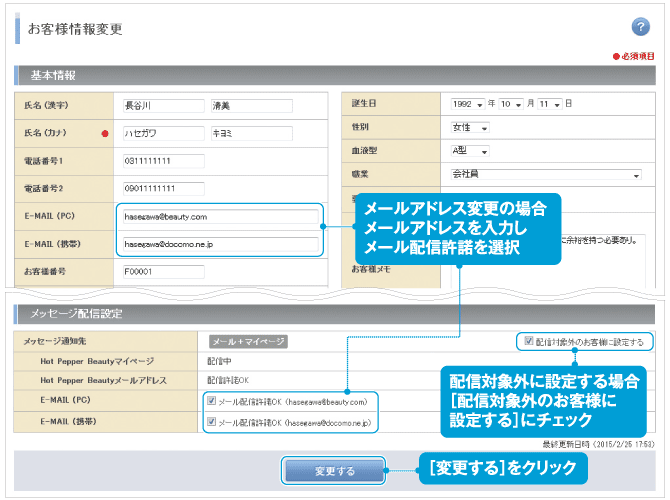
Task: Click the 電話番号2 input field
Action: click(161, 188)
